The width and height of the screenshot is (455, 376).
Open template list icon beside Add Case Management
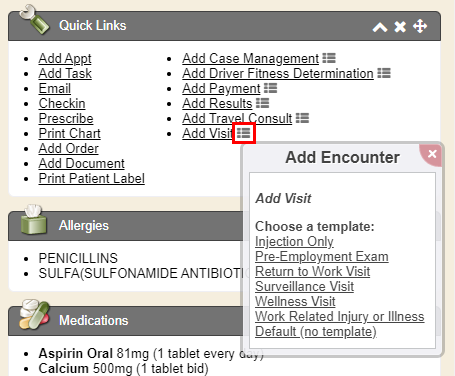[x=329, y=58]
